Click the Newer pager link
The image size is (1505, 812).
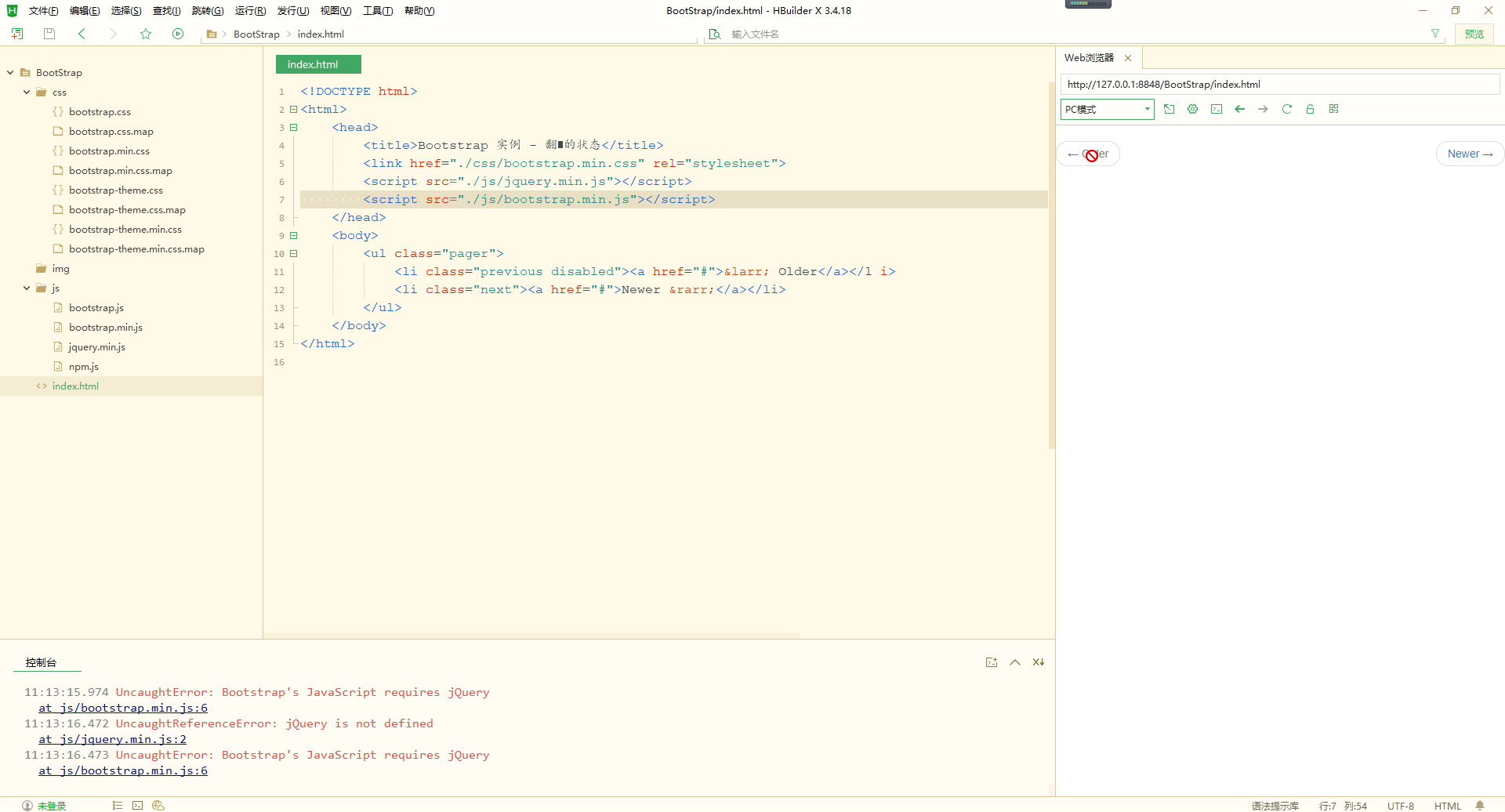click(x=1470, y=154)
